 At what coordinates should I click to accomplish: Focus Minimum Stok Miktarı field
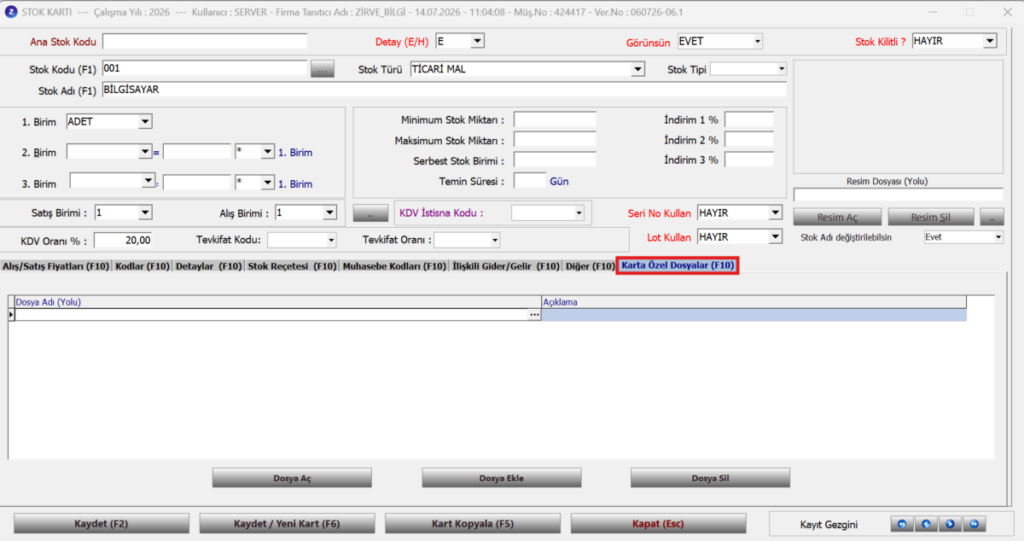pyautogui.click(x=554, y=120)
